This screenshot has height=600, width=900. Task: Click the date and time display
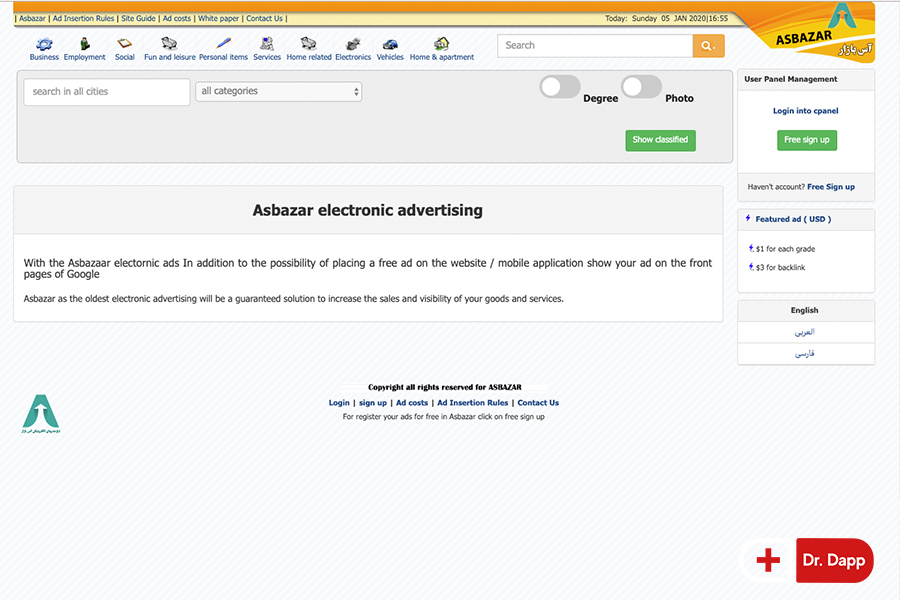(x=666, y=18)
